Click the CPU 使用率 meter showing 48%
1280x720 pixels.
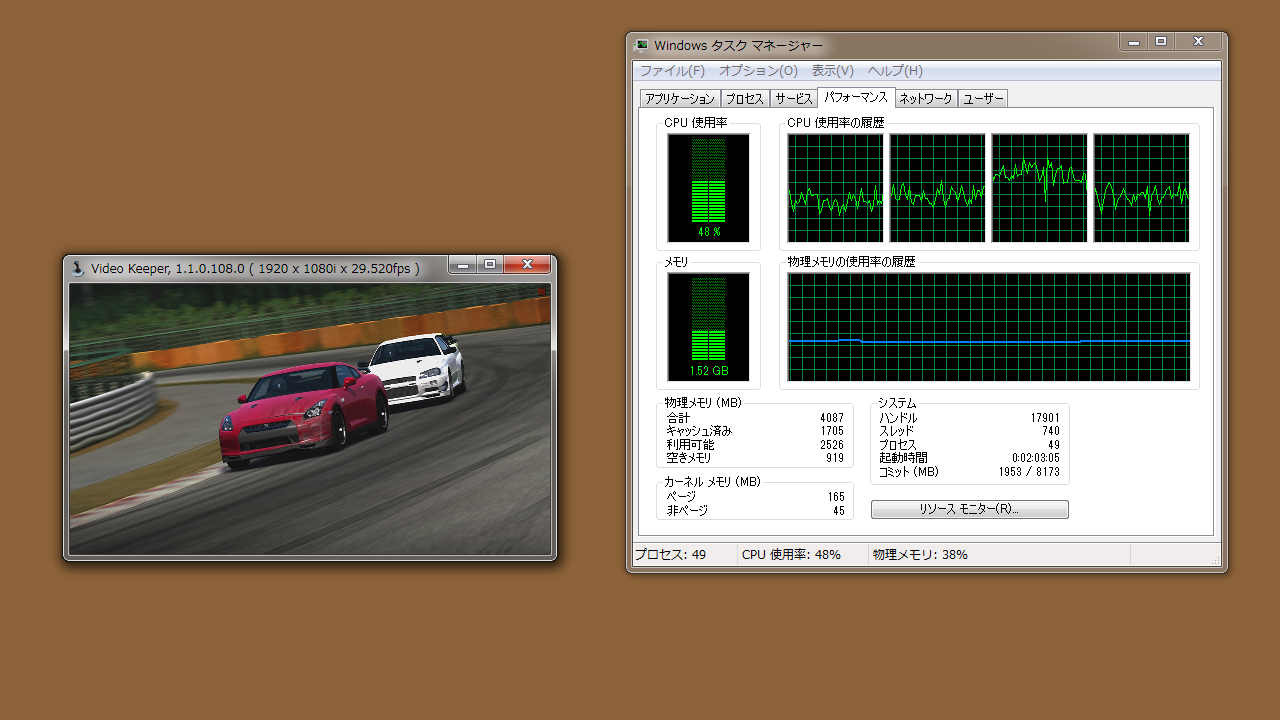tap(708, 188)
